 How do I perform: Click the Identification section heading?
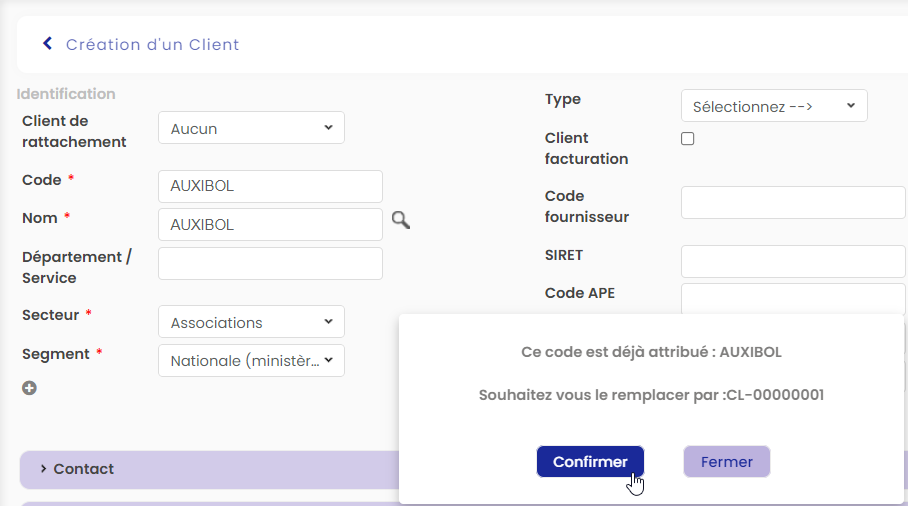coord(66,94)
